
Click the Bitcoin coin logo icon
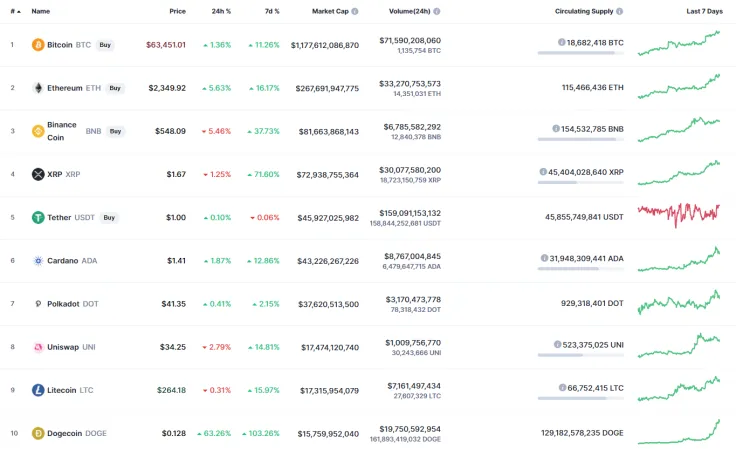(38, 45)
